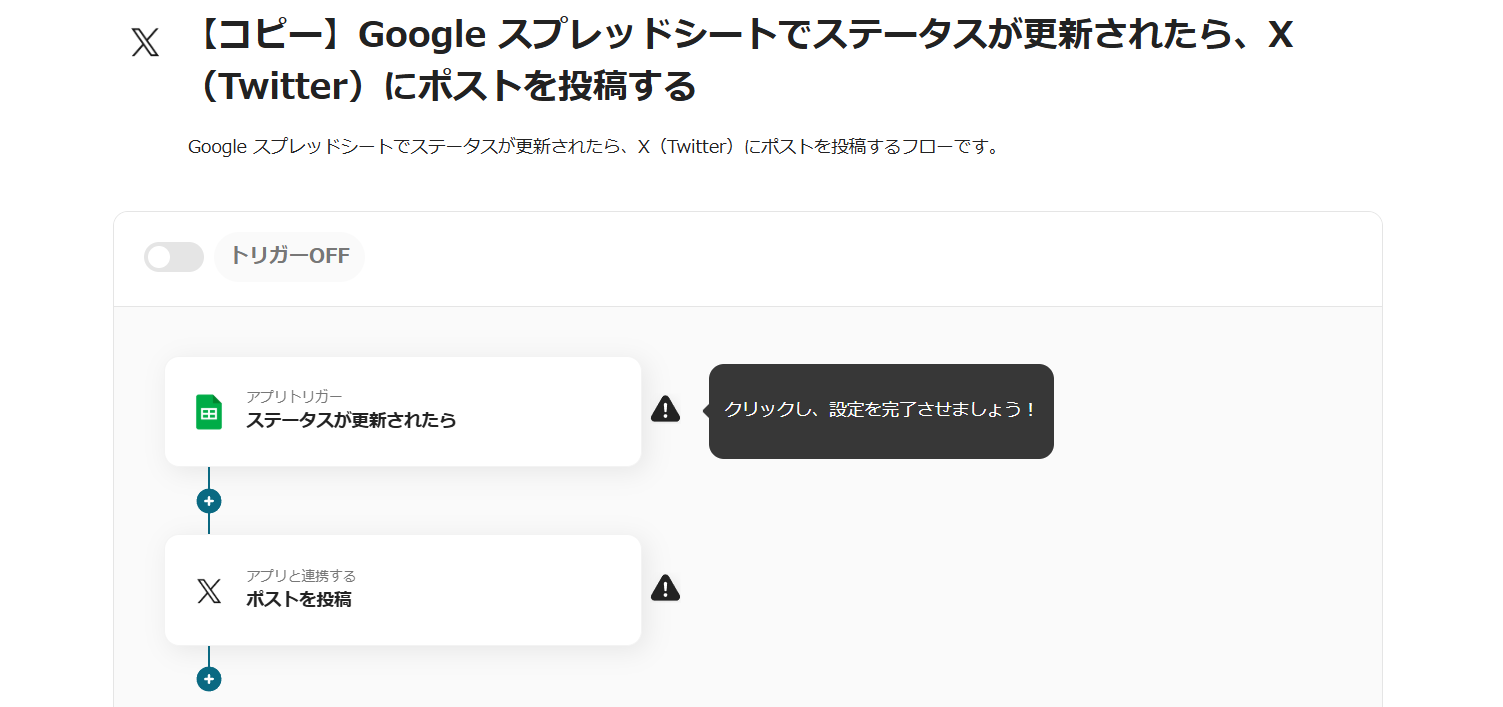Image resolution: width=1503 pixels, height=707 pixels.
Task: Click the X icon in ポストを投稿 card
Action: (209, 591)
